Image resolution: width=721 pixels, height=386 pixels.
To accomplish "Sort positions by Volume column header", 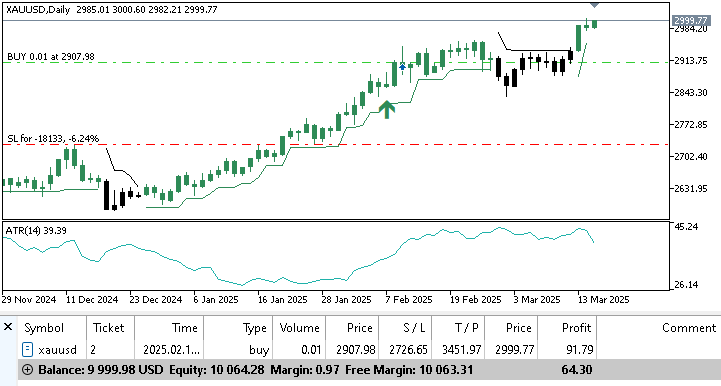I will tap(299, 328).
